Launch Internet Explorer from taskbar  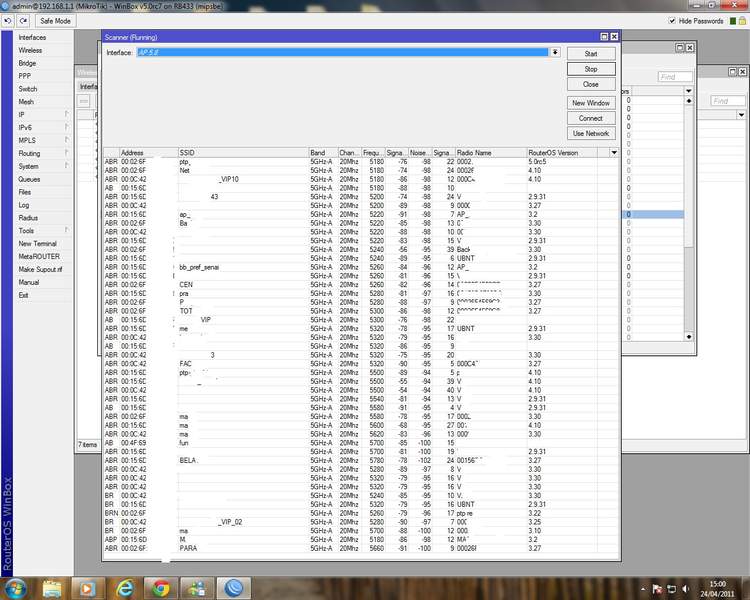[125, 588]
